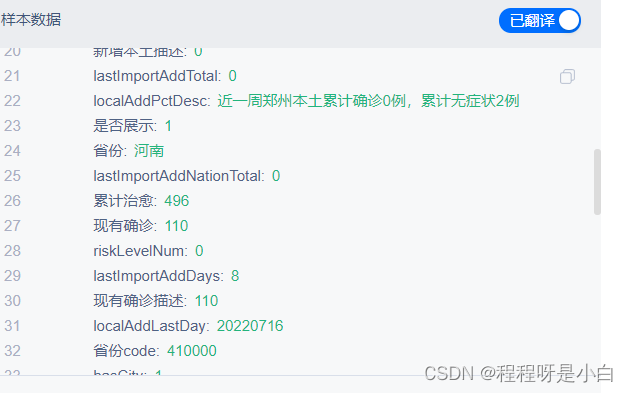Click the 省份code value 410000

coord(191,351)
